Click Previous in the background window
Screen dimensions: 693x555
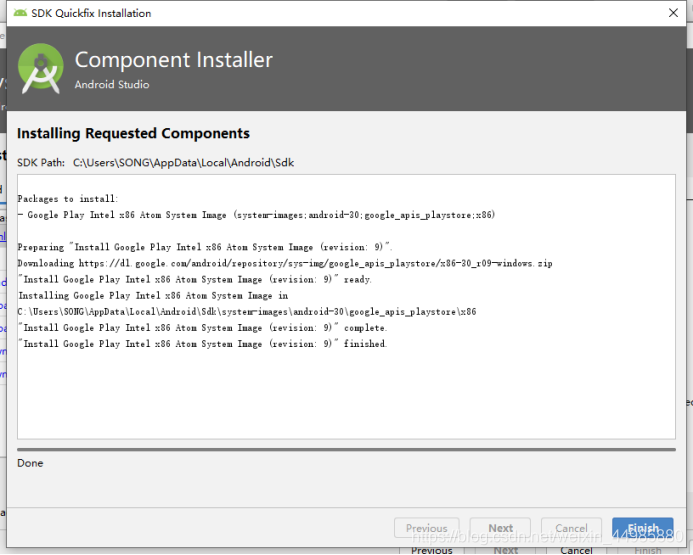[x=431, y=551]
